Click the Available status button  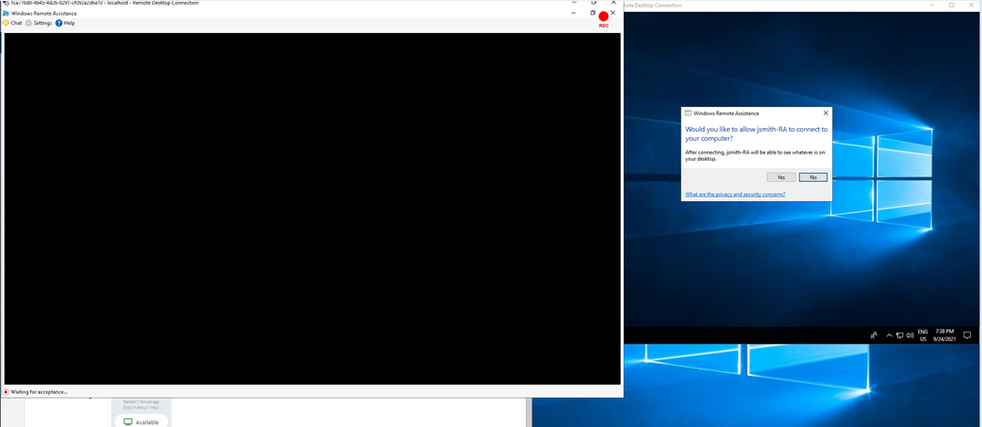click(x=142, y=422)
